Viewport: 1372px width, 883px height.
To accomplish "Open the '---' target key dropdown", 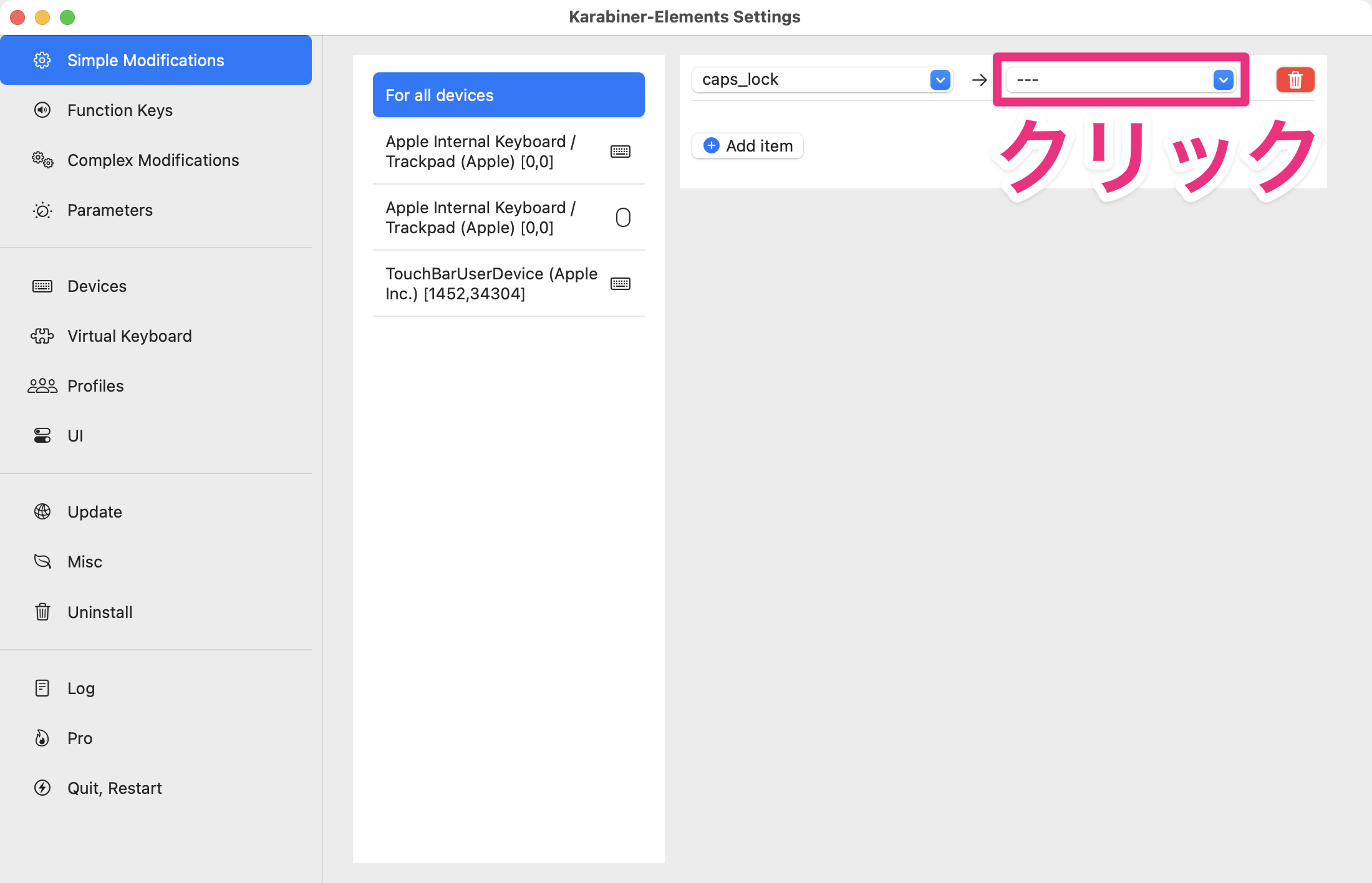I will pos(1120,80).
